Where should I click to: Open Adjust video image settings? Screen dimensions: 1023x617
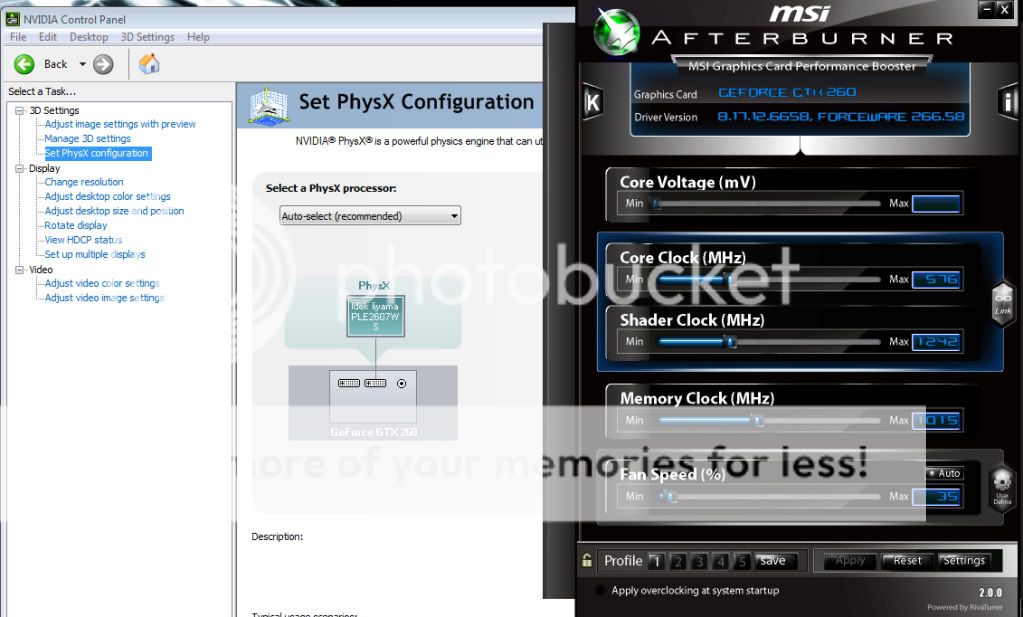click(x=104, y=297)
